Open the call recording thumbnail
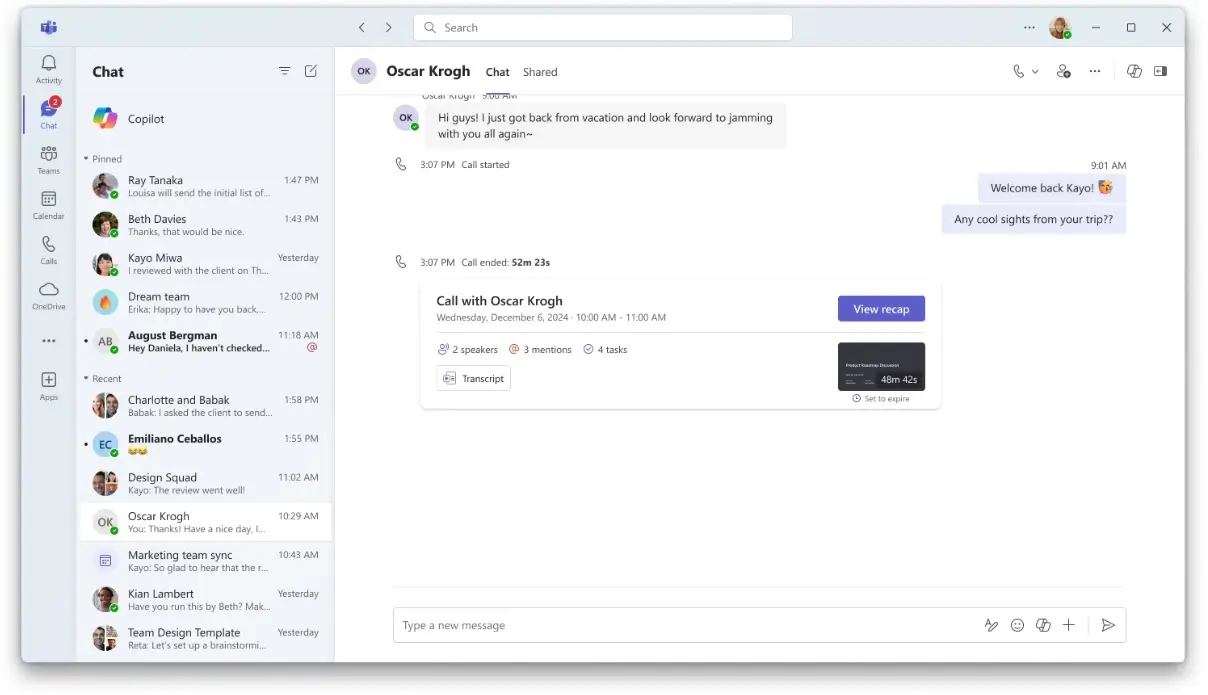This screenshot has height=695, width=1208. 881,366
